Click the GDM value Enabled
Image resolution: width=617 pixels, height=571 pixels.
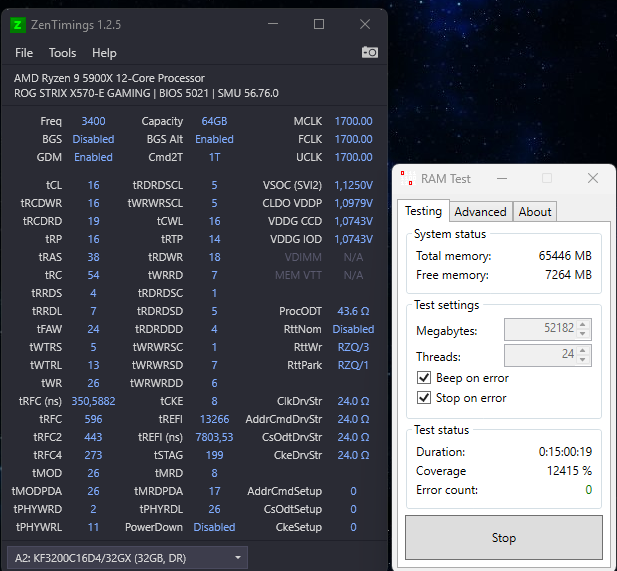click(93, 157)
